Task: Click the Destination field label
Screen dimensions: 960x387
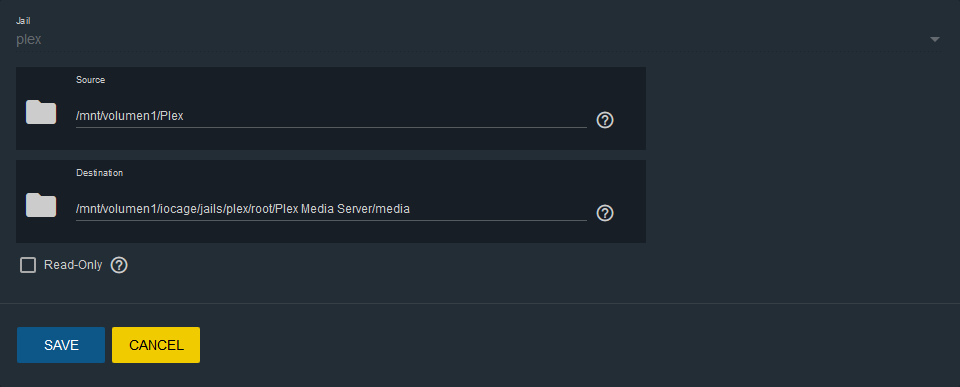Action: [99, 173]
